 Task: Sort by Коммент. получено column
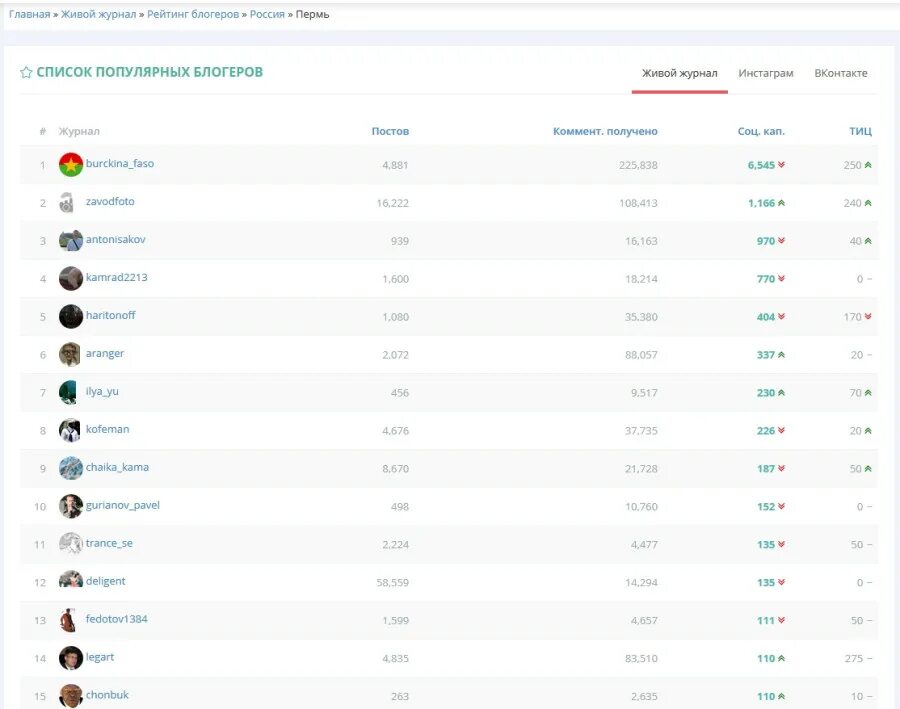pos(605,131)
